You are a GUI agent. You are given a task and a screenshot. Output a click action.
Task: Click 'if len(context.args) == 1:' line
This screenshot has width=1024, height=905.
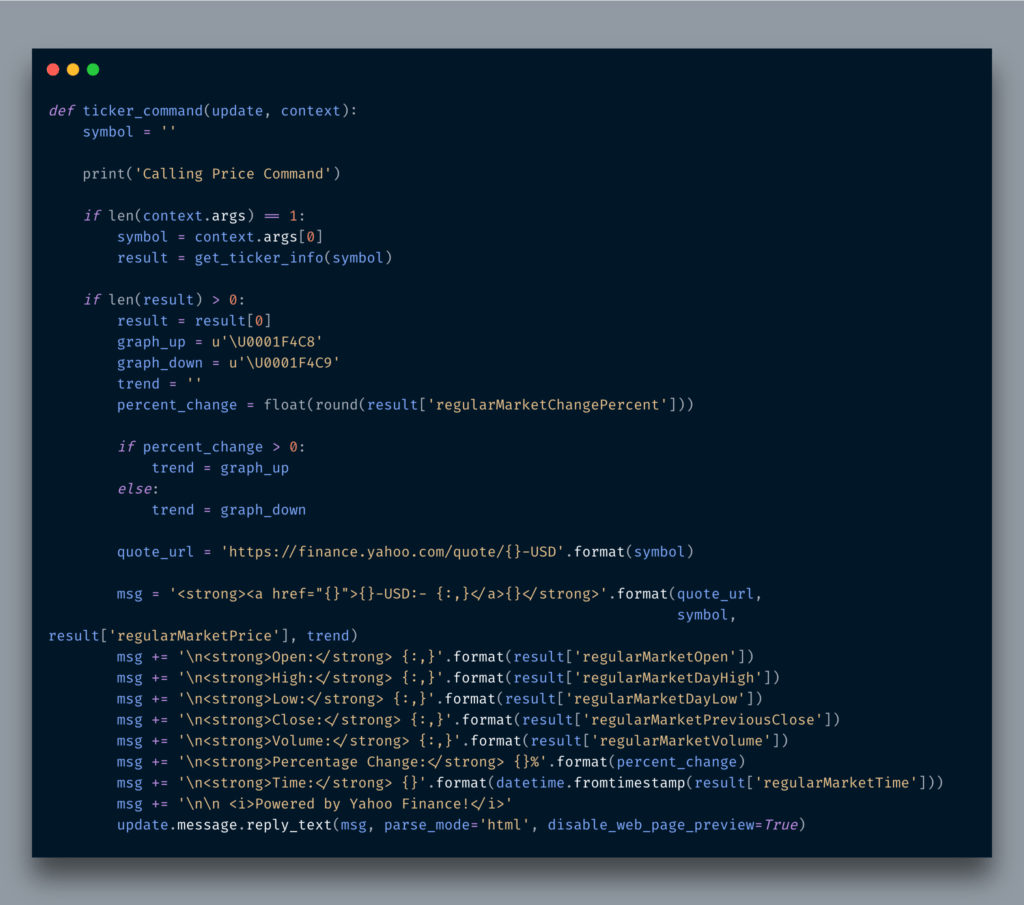[x=194, y=215]
